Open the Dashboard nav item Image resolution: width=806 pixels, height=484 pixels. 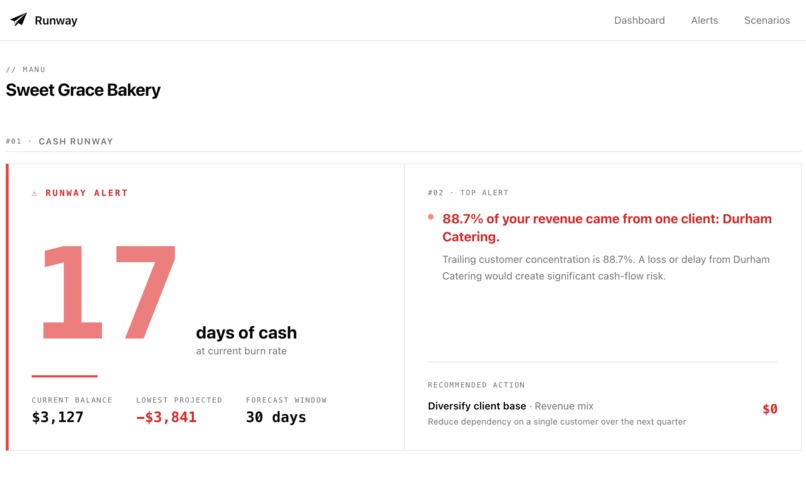click(639, 21)
